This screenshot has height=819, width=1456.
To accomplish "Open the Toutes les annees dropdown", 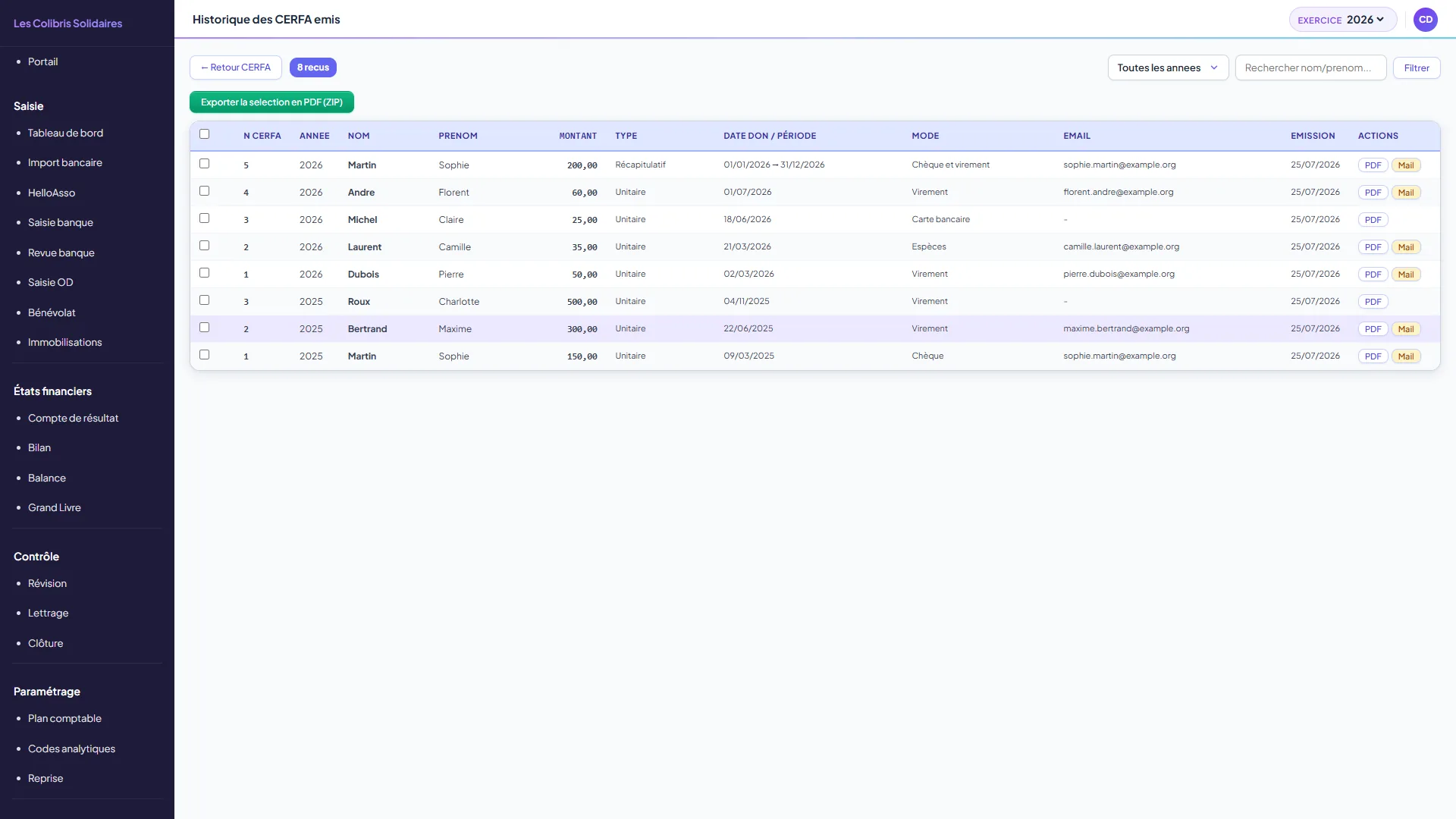I will point(1168,67).
